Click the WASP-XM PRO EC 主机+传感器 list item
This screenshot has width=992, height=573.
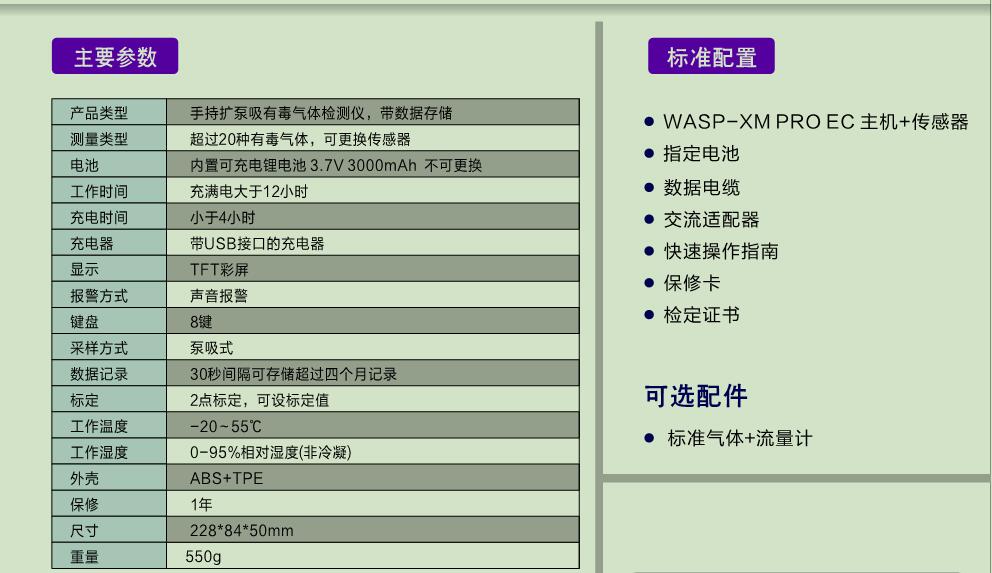click(x=815, y=122)
